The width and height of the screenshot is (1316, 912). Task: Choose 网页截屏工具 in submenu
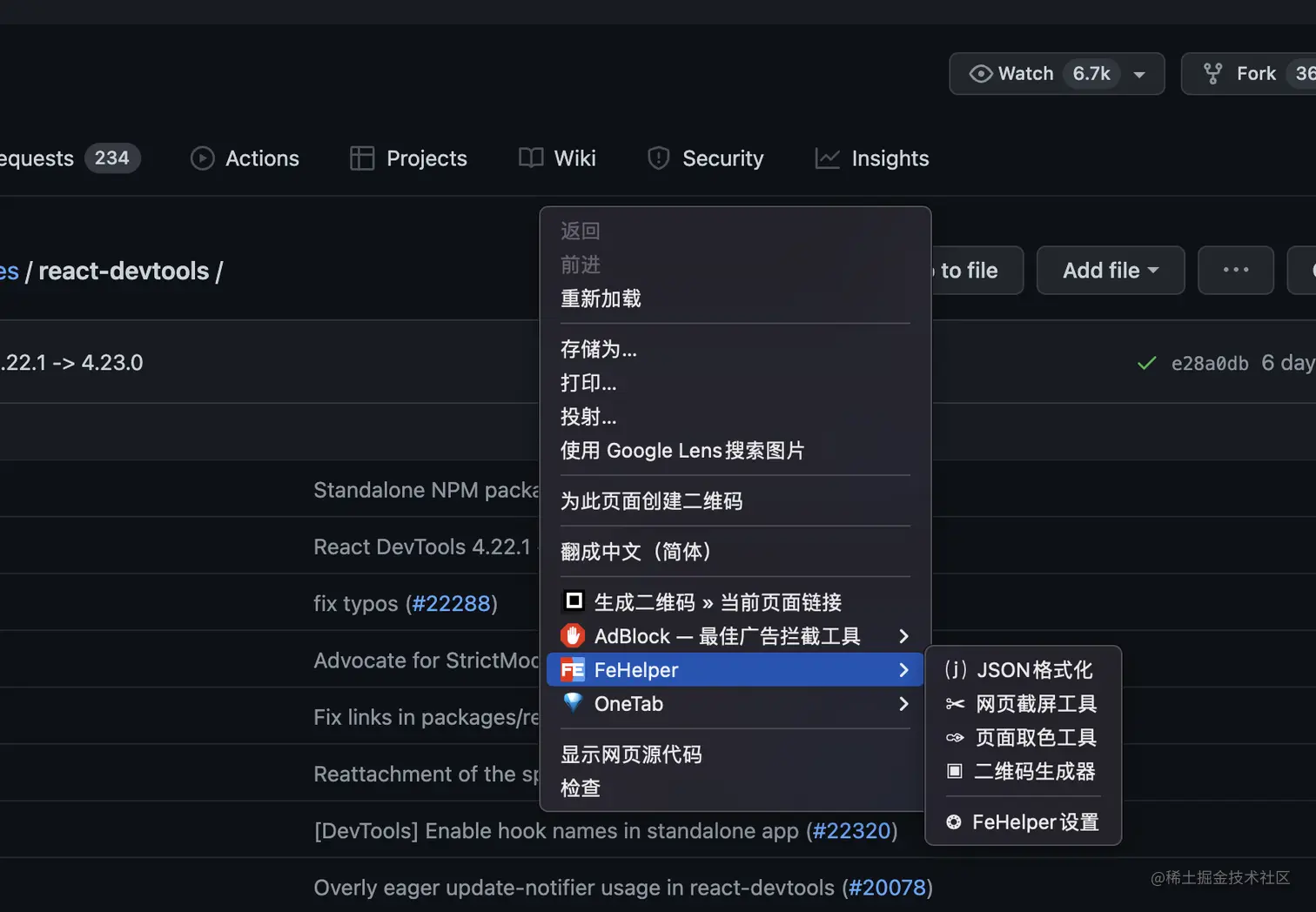pyautogui.click(x=1024, y=704)
